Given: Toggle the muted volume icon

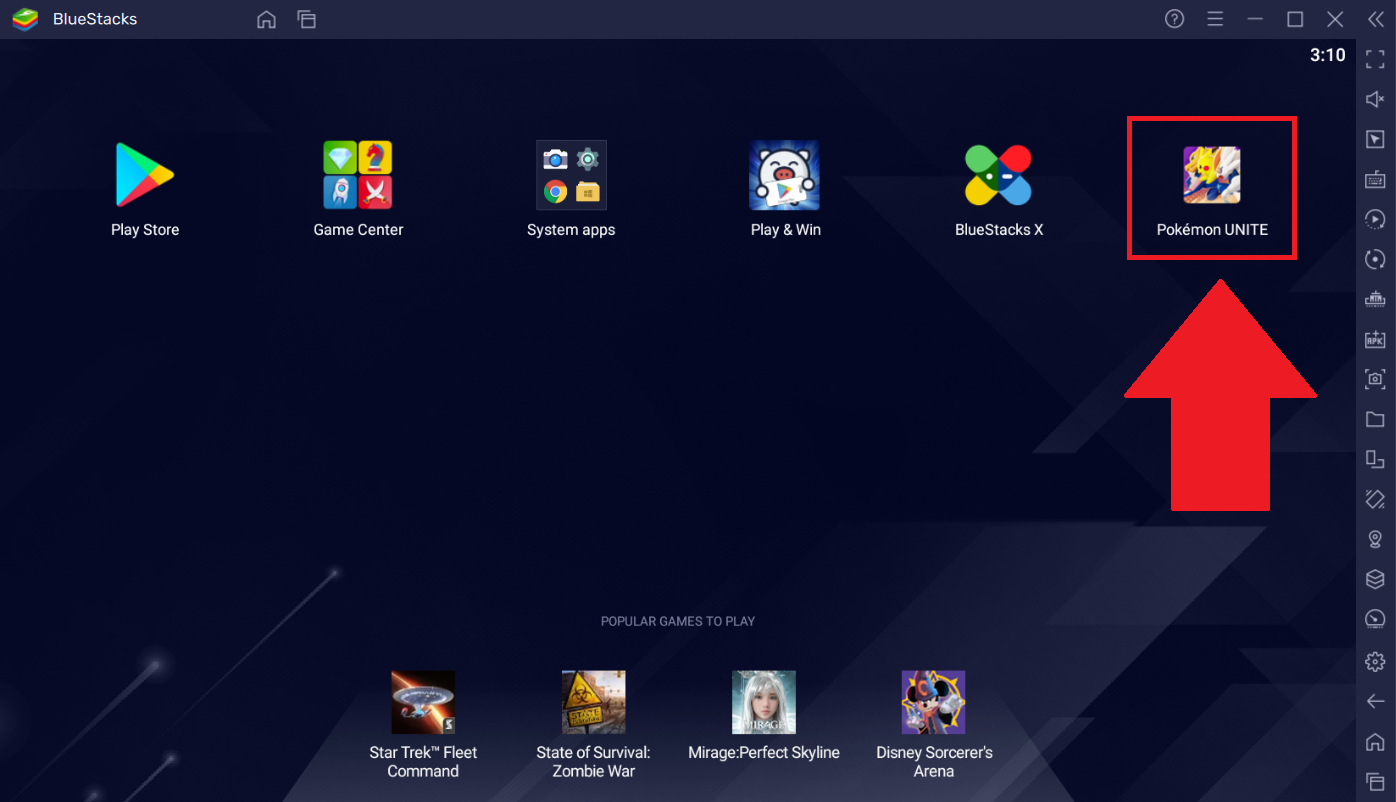Looking at the screenshot, I should point(1375,99).
